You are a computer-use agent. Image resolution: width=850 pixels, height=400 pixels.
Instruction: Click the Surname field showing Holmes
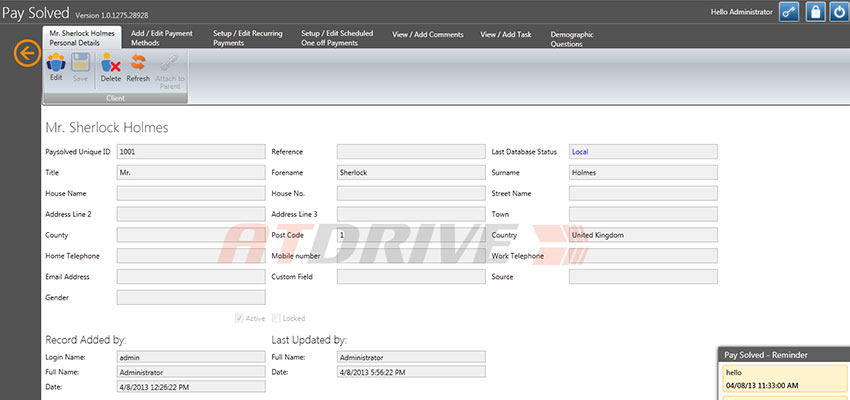(x=643, y=172)
